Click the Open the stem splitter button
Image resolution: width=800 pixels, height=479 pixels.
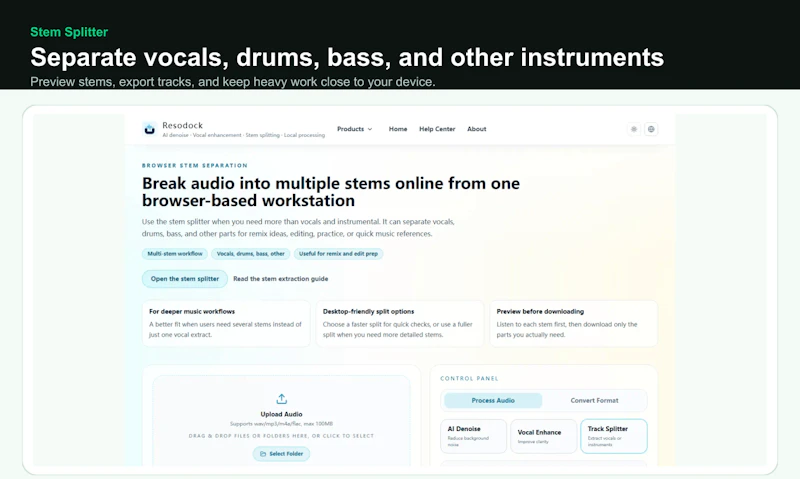[185, 279]
